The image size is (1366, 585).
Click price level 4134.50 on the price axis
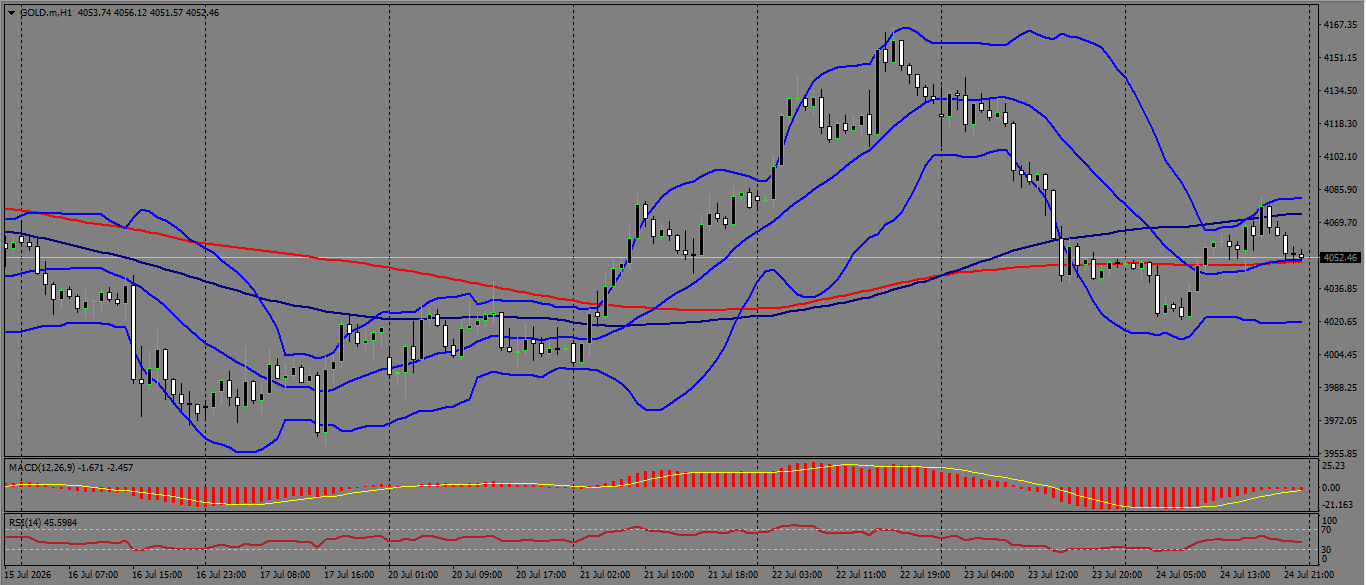point(1338,91)
